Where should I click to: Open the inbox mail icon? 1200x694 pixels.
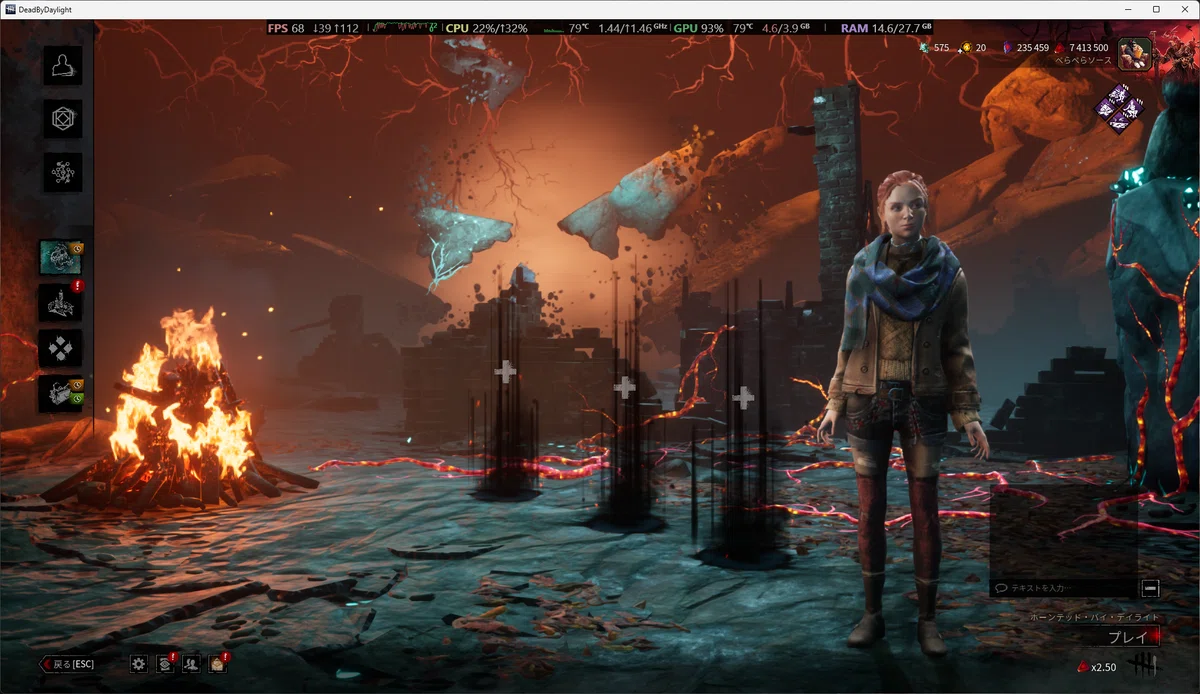(217, 663)
